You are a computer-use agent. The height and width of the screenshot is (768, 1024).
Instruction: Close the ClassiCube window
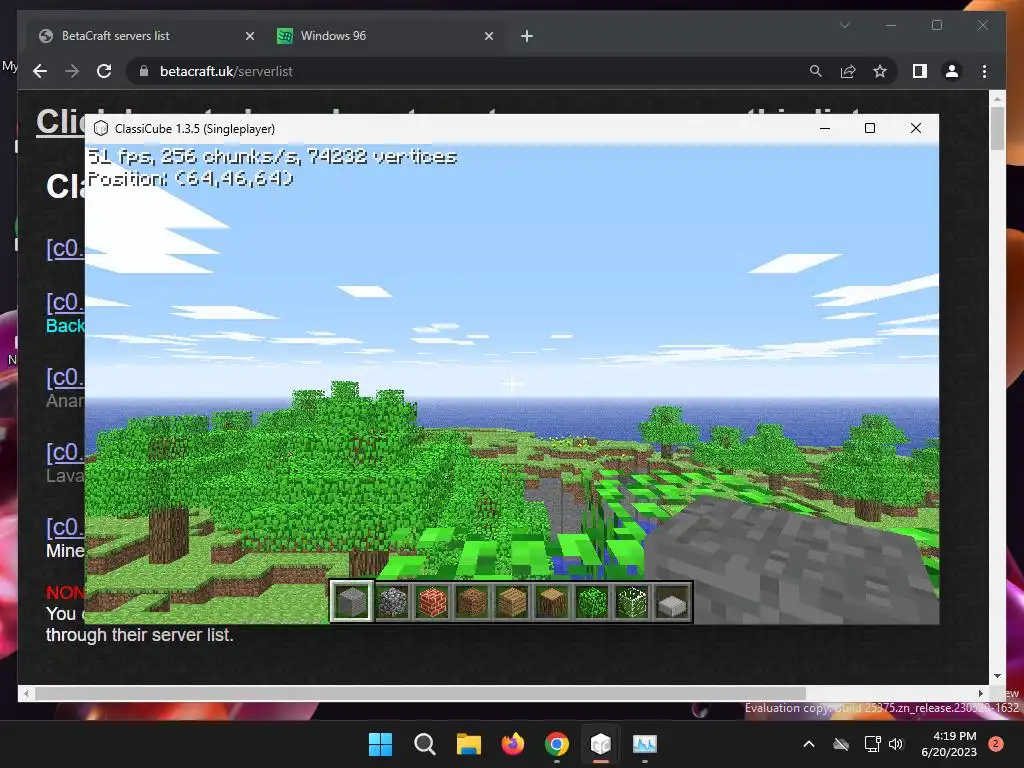tap(916, 129)
